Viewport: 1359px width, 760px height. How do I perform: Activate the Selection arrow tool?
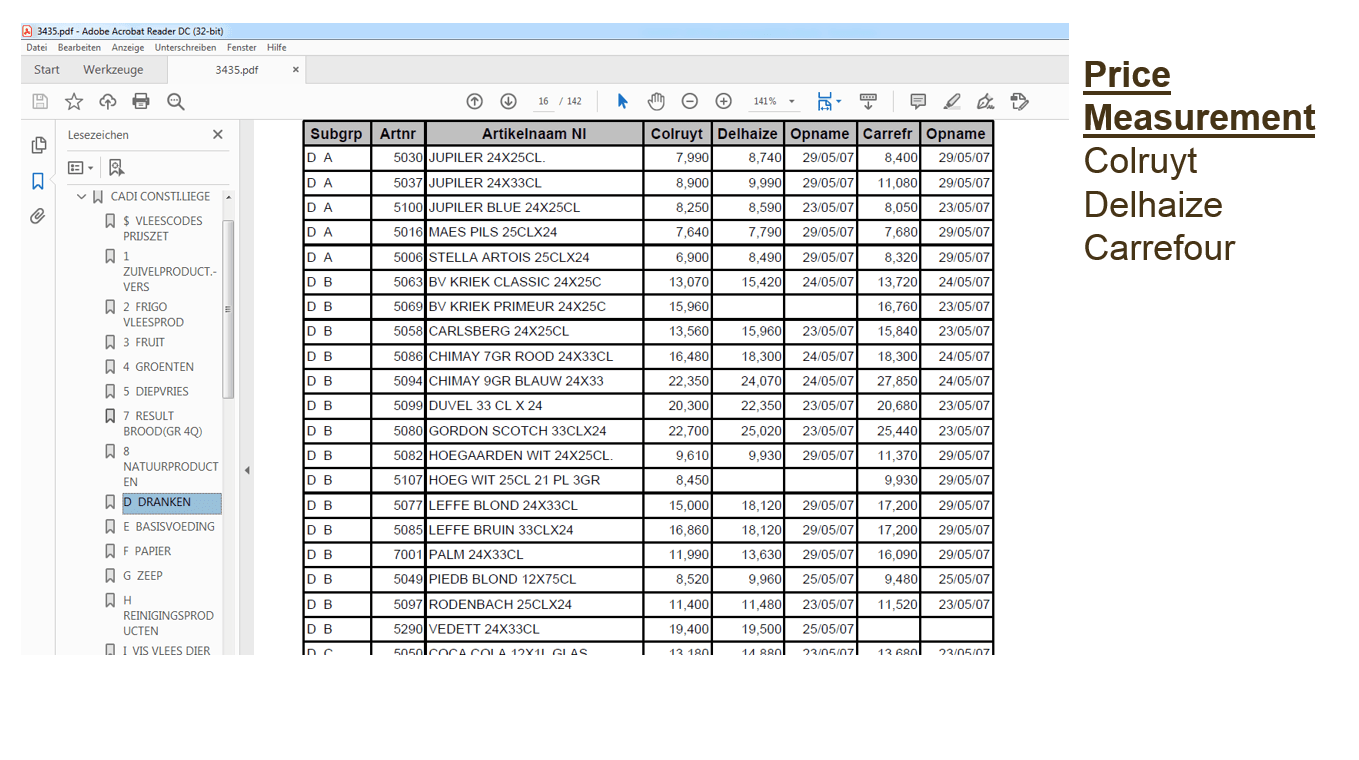[622, 100]
